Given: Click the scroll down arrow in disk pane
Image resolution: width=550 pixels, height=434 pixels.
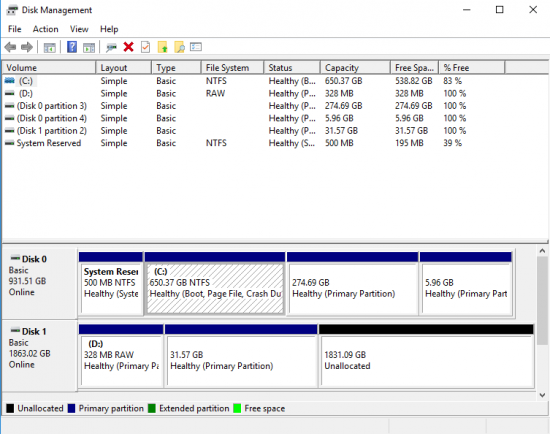Looking at the screenshot, I should pos(542,395).
